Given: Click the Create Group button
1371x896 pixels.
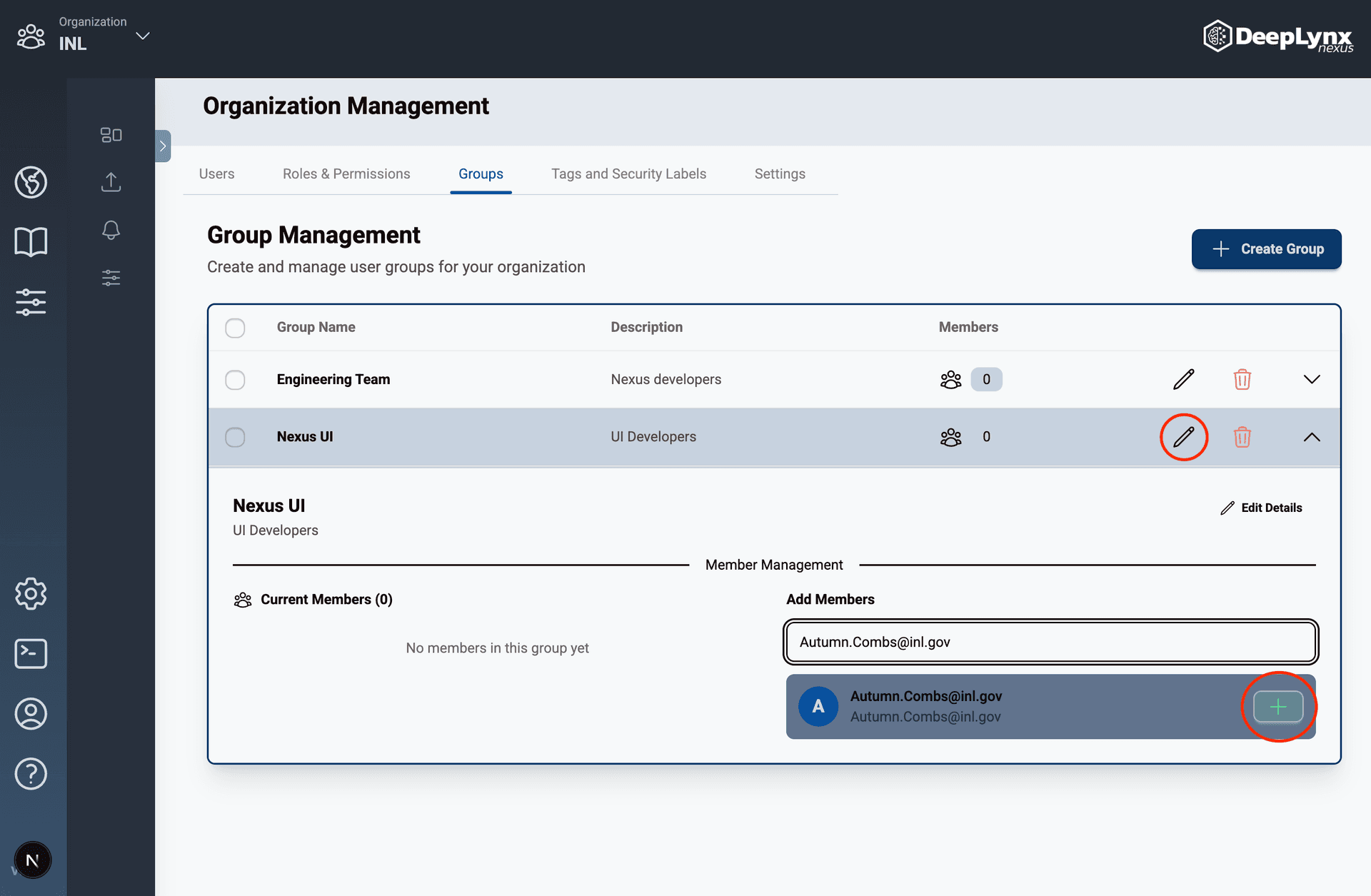Looking at the screenshot, I should click(x=1266, y=249).
